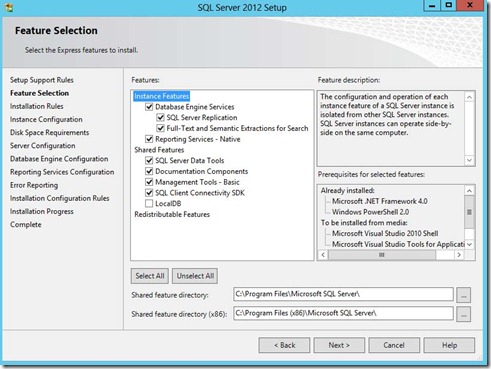Click prerequisites horizontal scroll left arrow

click(323, 255)
